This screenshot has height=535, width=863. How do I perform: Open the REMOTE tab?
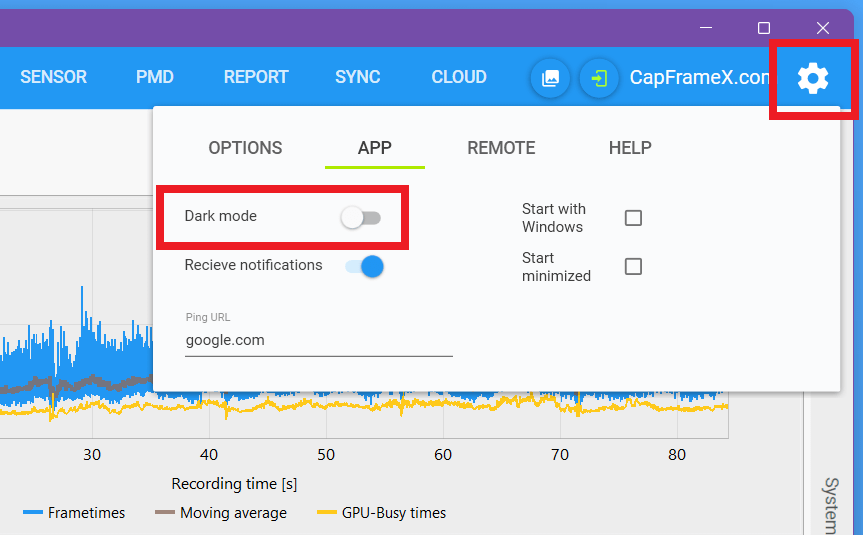coord(501,148)
